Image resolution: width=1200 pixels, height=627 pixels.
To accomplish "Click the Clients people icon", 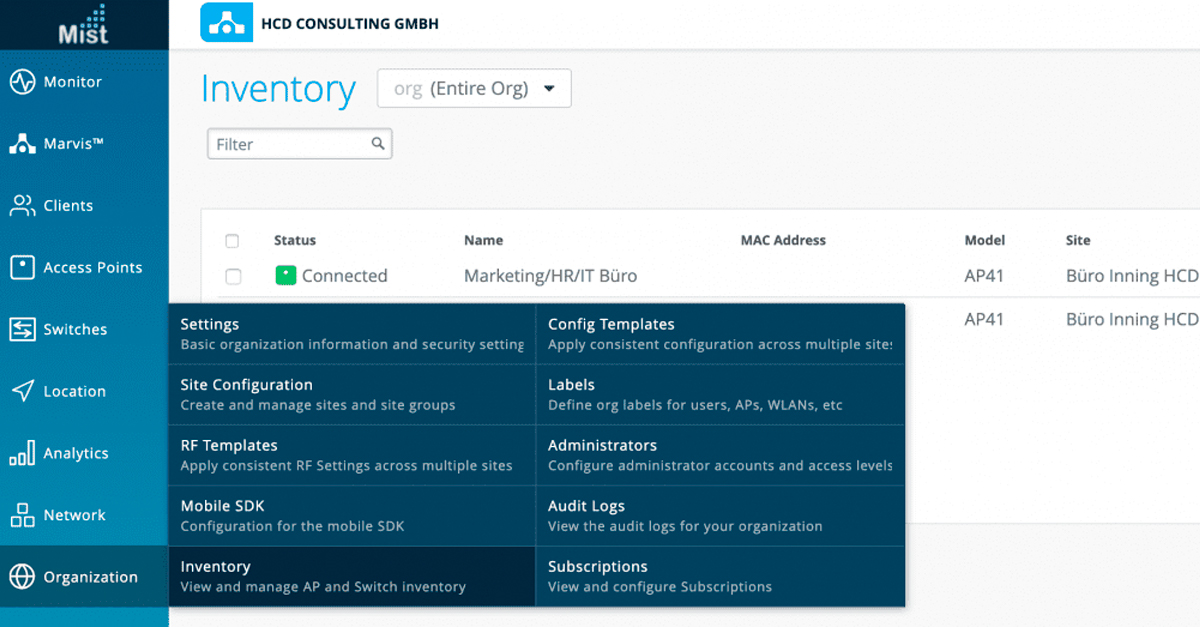I will click(x=22, y=206).
